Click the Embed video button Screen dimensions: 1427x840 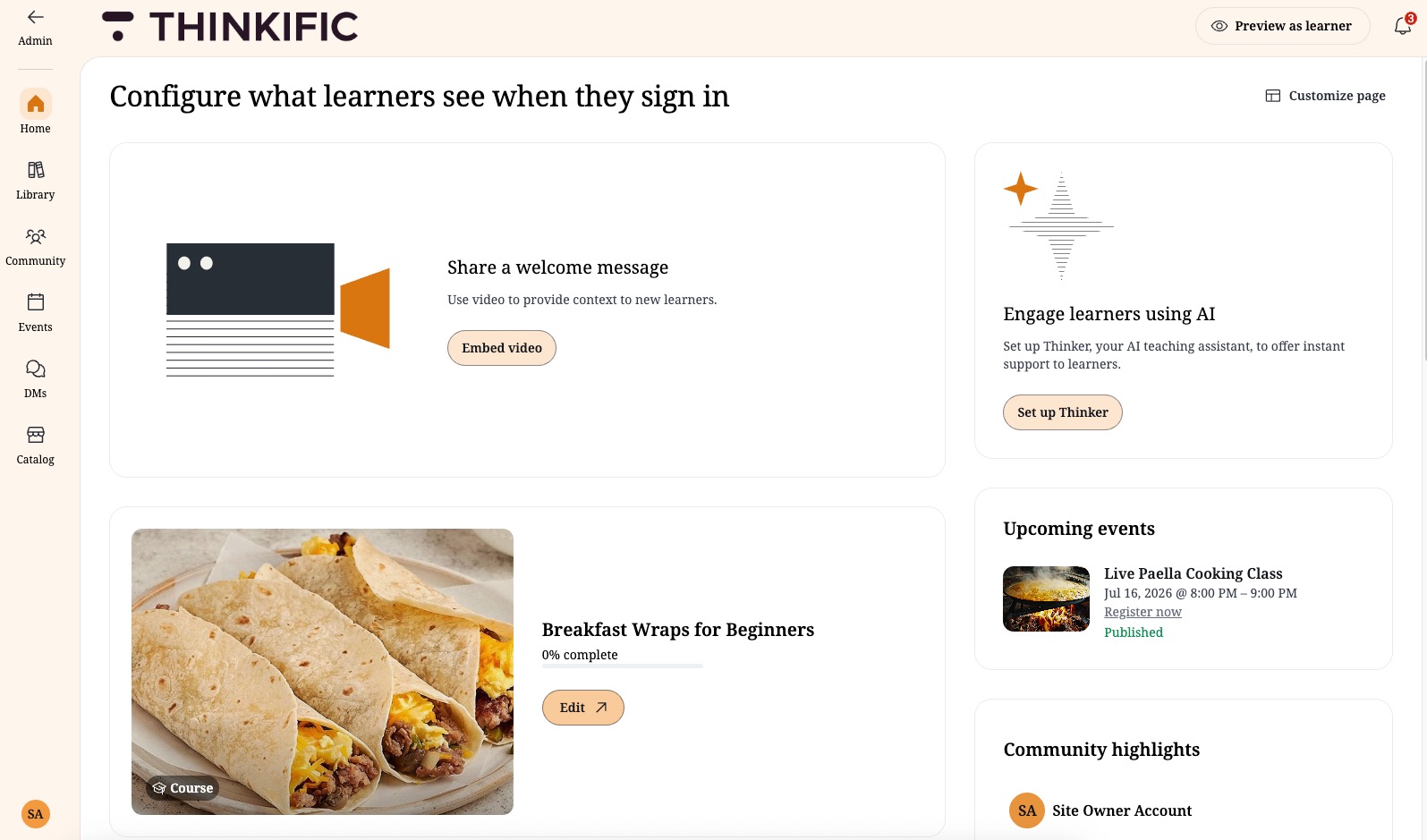pos(502,348)
